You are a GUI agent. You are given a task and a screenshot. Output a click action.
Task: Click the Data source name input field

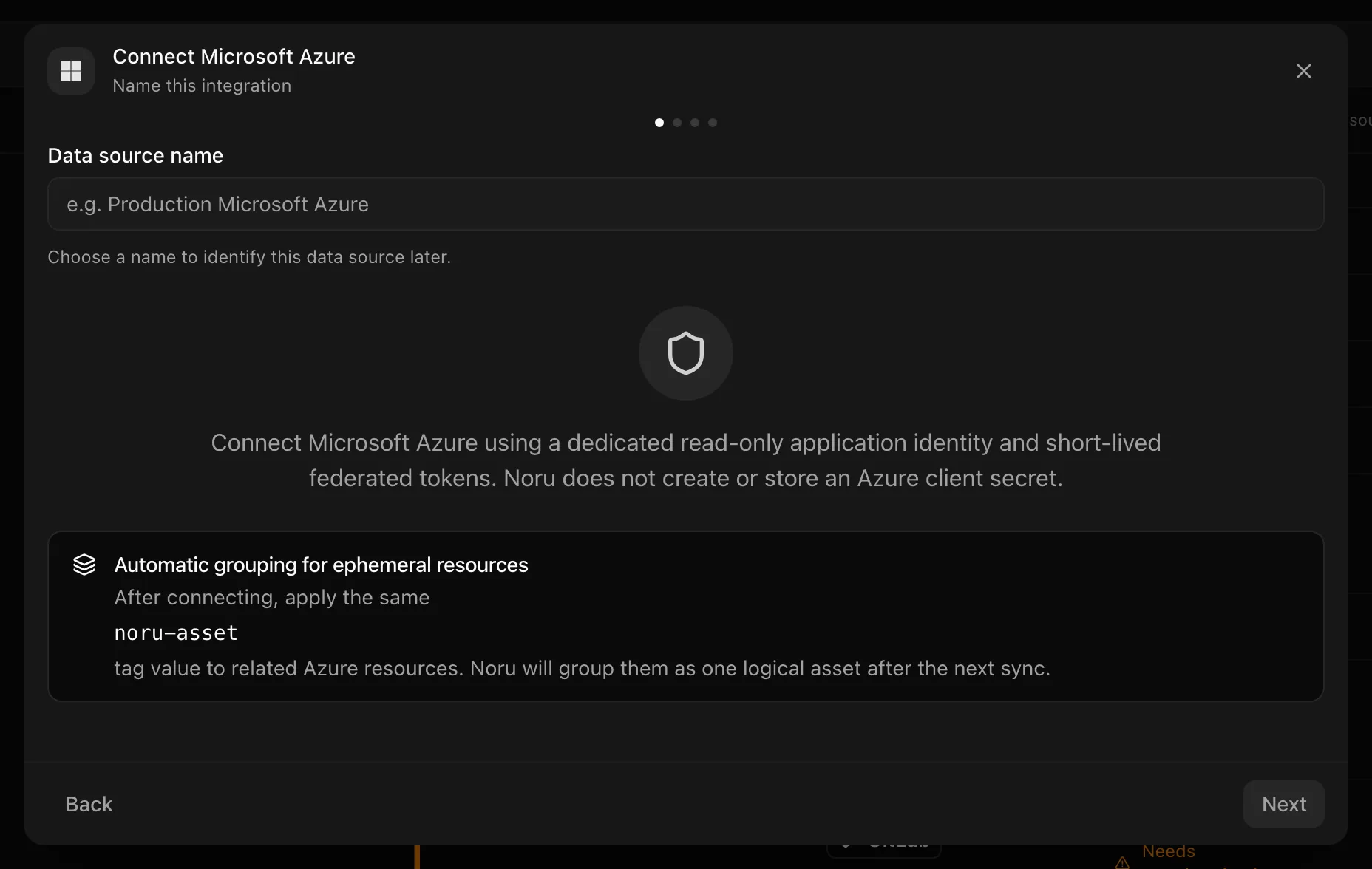click(685, 204)
